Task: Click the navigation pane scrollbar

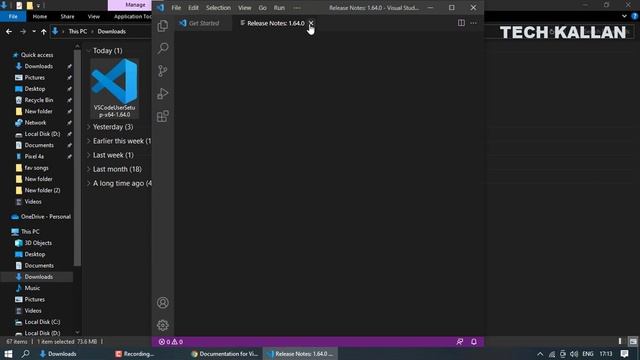Action: (77, 157)
